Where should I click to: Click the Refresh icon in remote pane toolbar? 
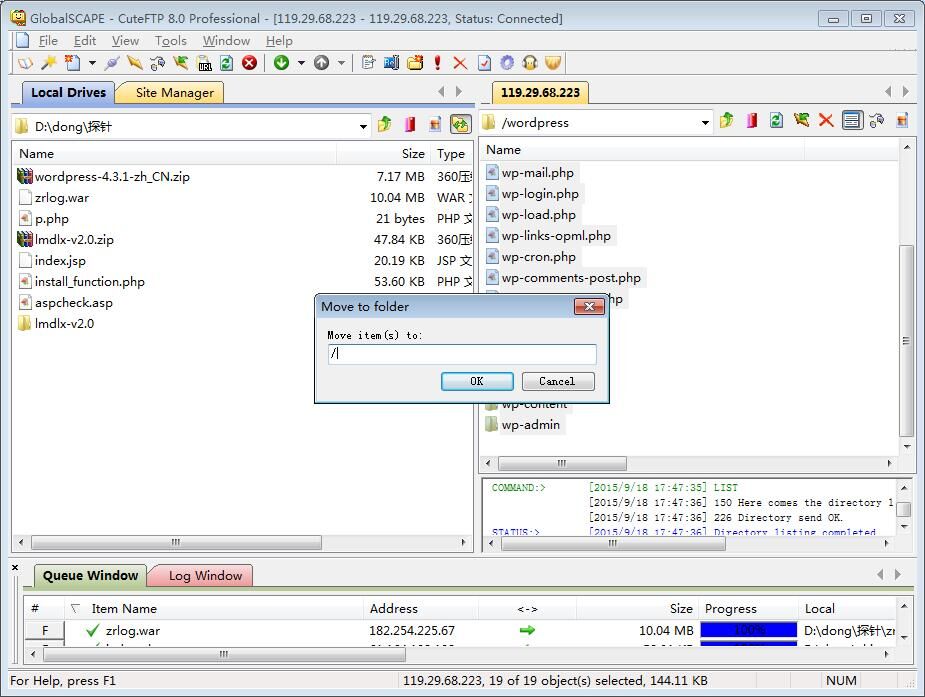tap(776, 120)
